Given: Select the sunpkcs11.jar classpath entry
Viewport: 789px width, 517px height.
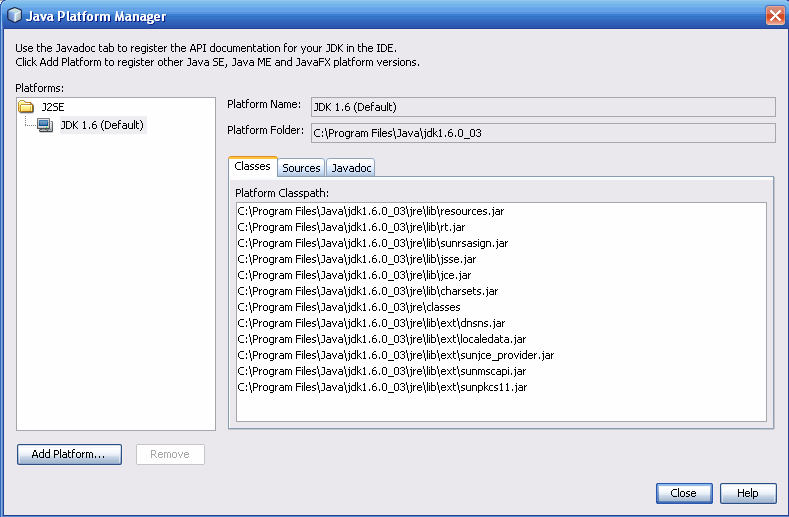Looking at the screenshot, I should click(x=382, y=387).
